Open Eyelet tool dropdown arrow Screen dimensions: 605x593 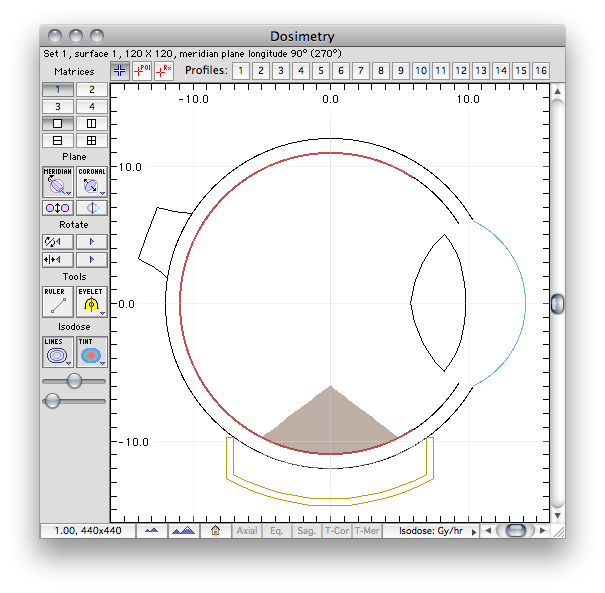click(102, 313)
